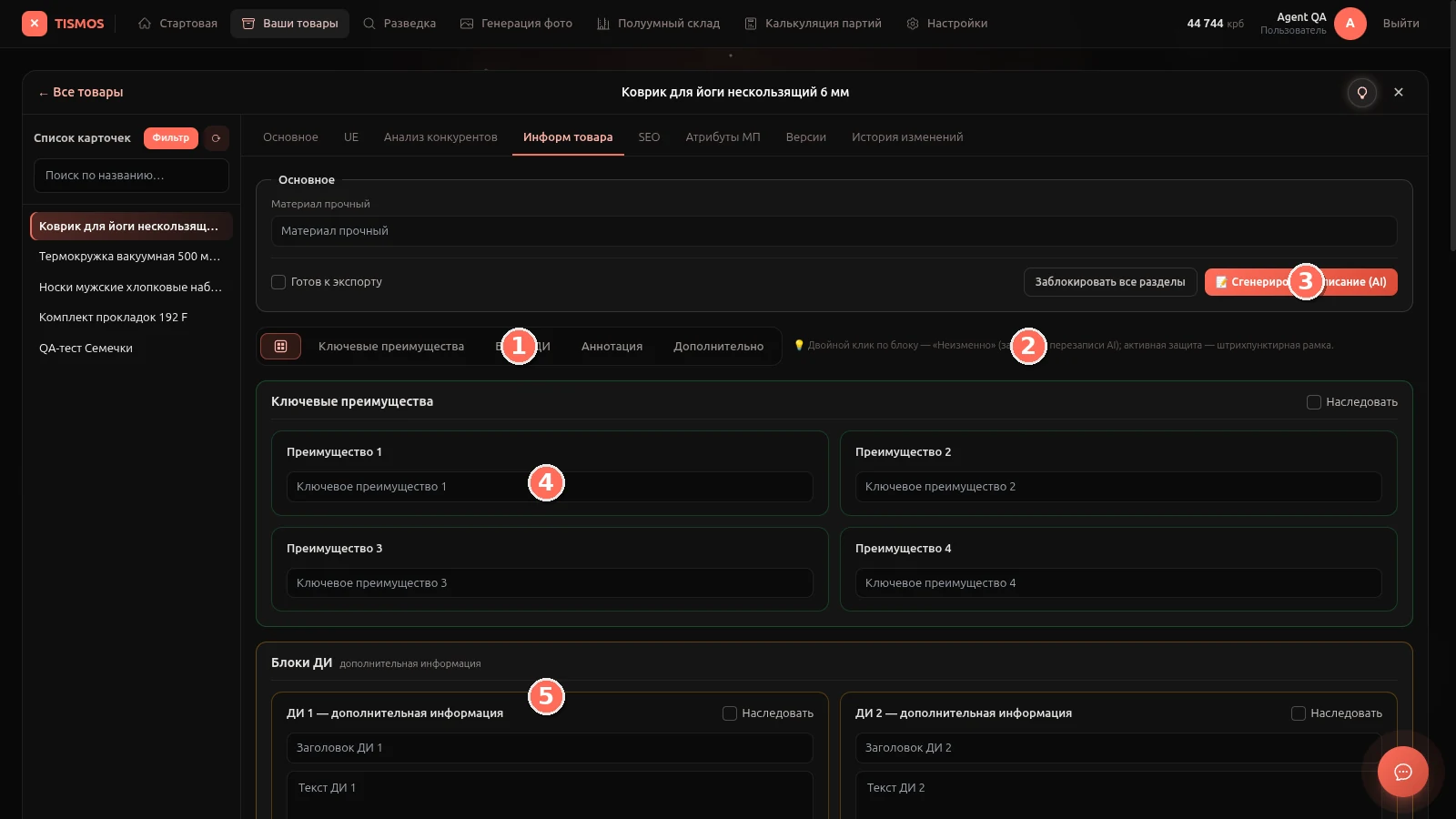This screenshot has height=819, width=1456.
Task: Go to the Разведка section
Action: (x=399, y=24)
